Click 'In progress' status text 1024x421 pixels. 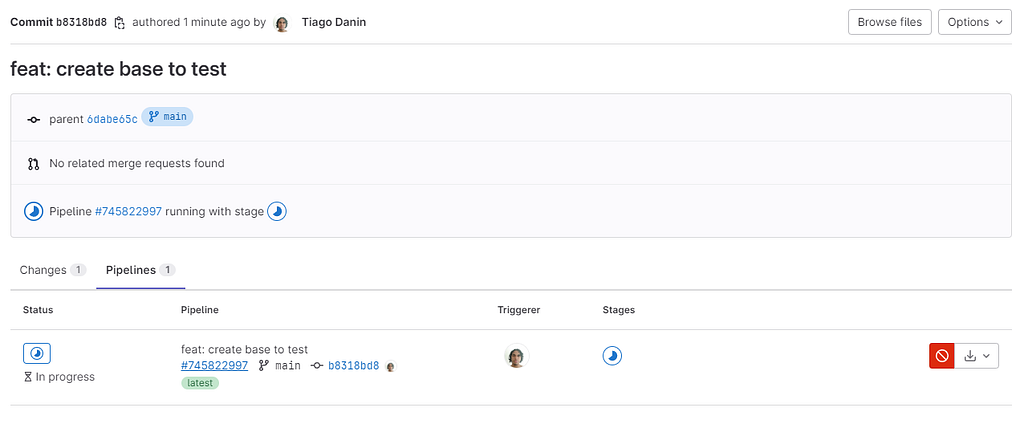click(65, 377)
